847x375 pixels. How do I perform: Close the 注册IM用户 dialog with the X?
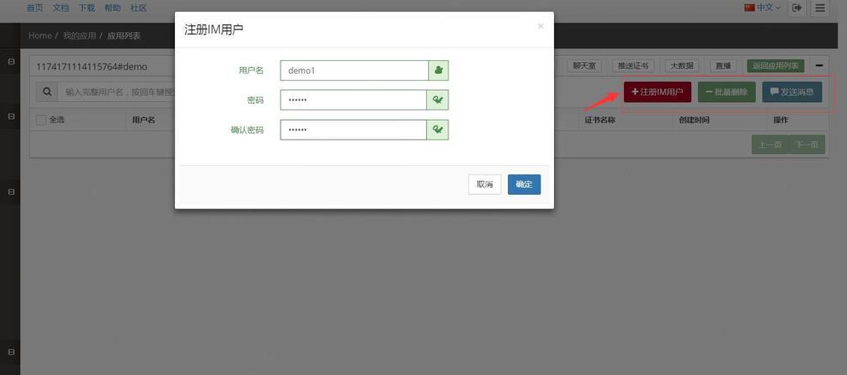(x=540, y=26)
